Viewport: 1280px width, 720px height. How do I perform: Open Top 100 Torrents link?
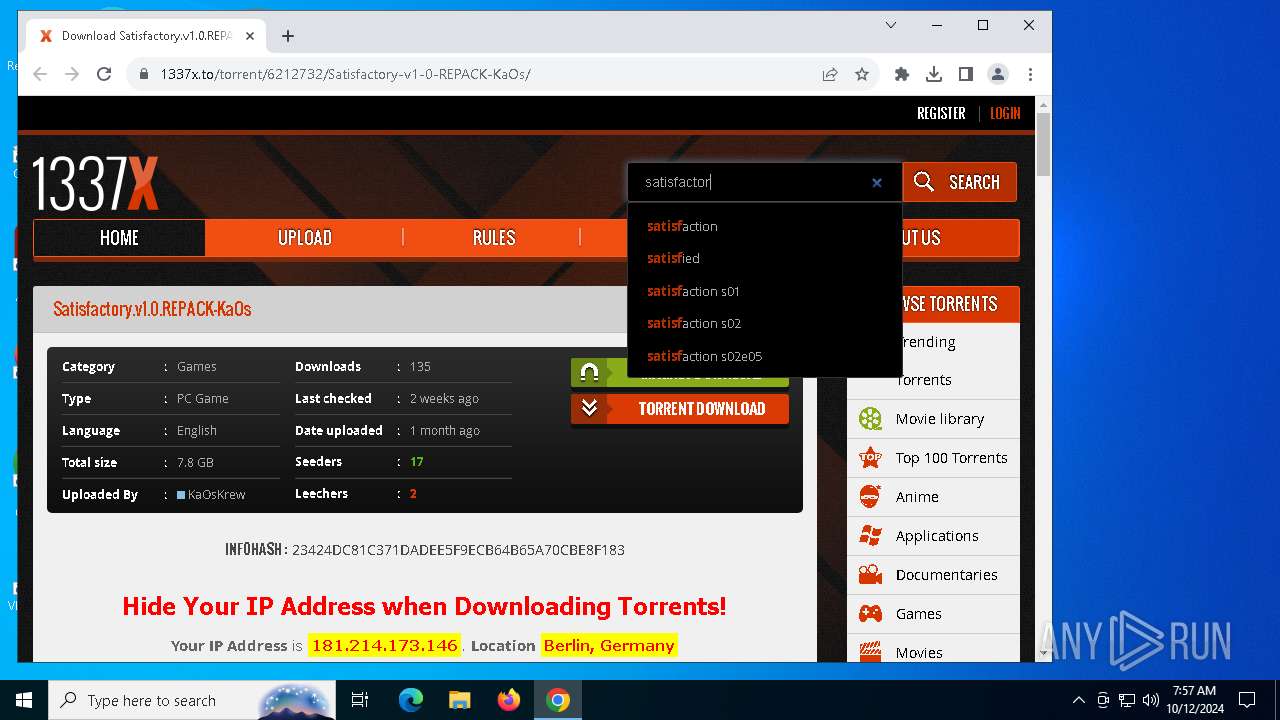952,458
